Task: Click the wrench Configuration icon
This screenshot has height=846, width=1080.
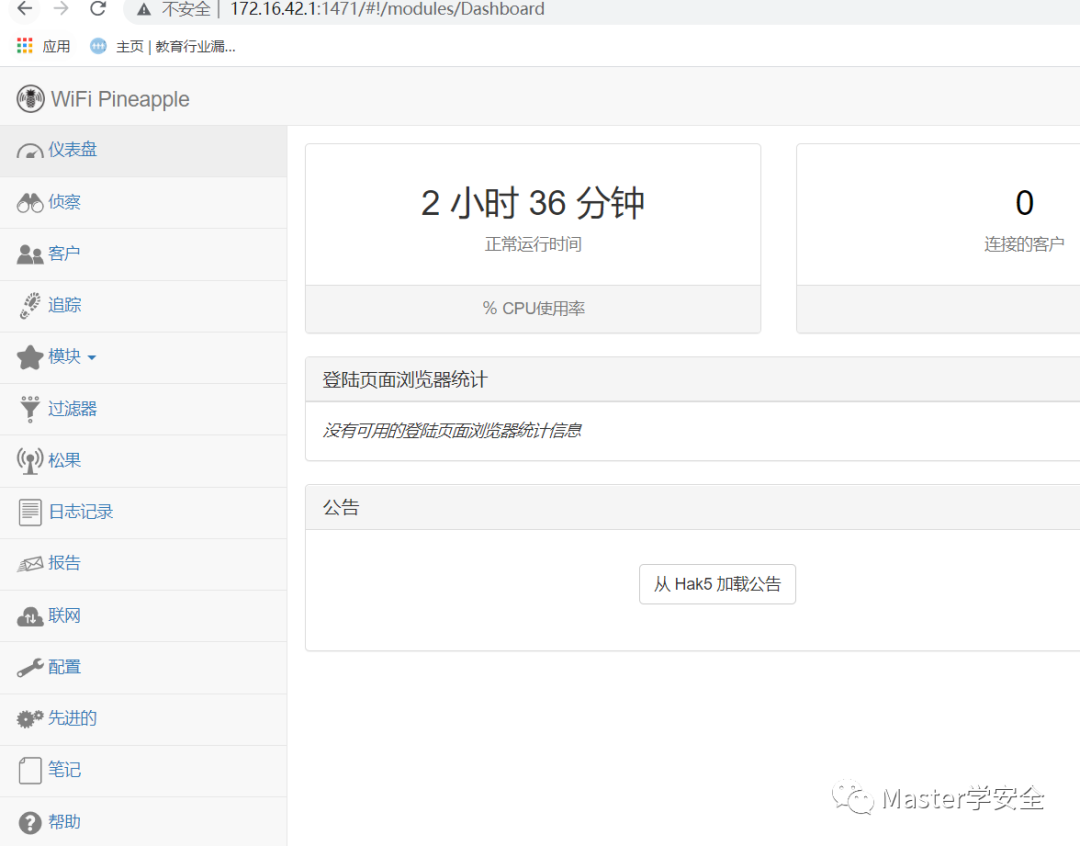Action: coord(30,668)
